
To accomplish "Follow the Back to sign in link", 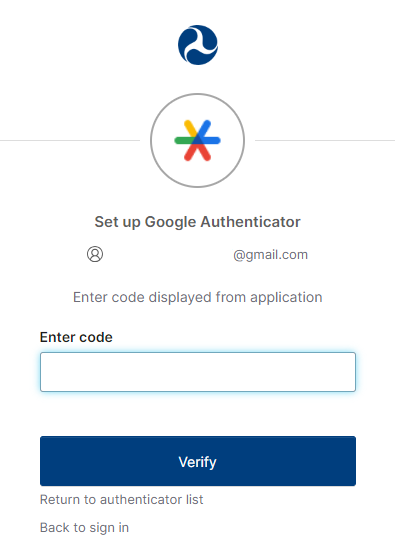I will 84,528.
